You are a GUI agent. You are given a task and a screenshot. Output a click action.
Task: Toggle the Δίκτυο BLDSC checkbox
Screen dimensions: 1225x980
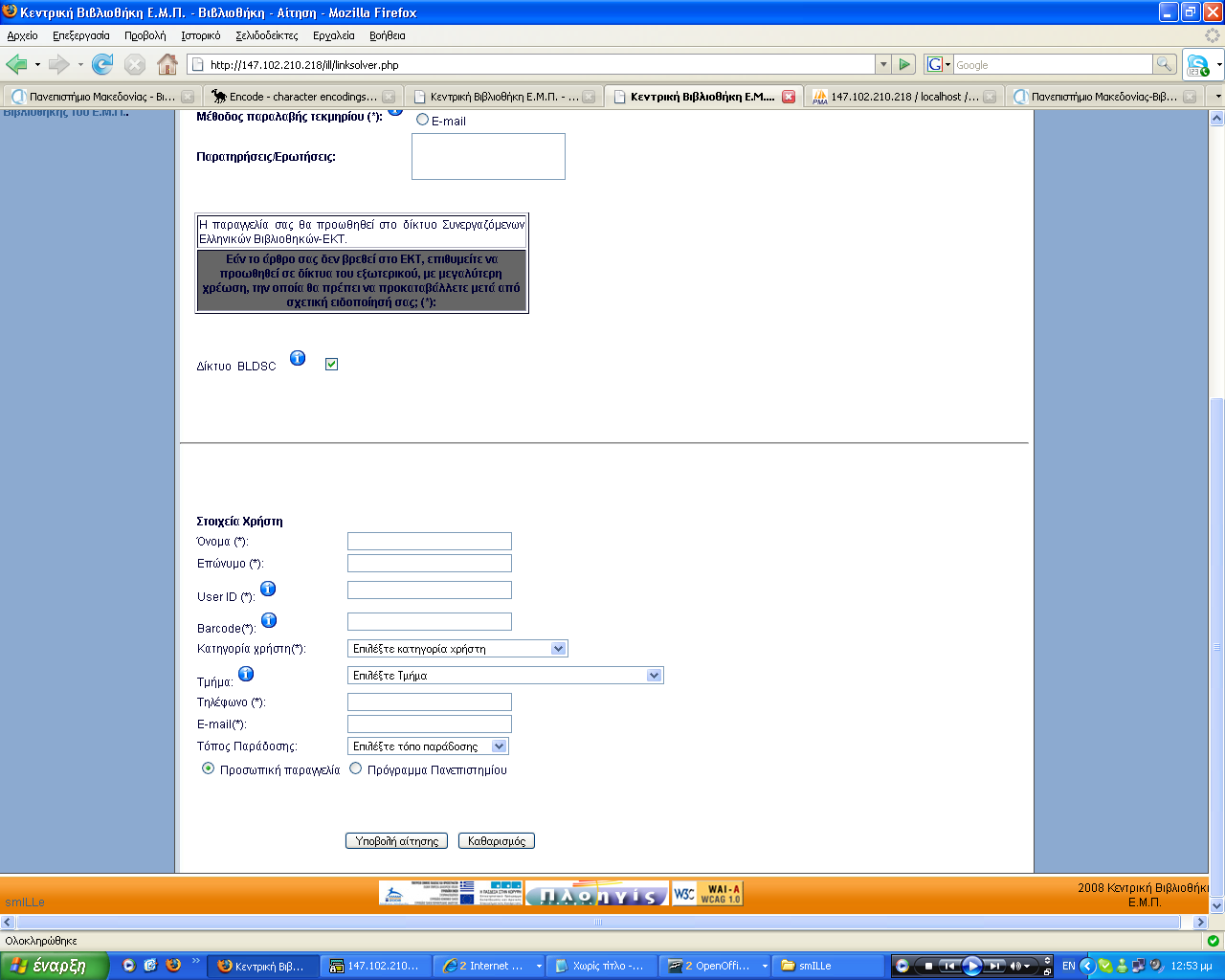(331, 364)
